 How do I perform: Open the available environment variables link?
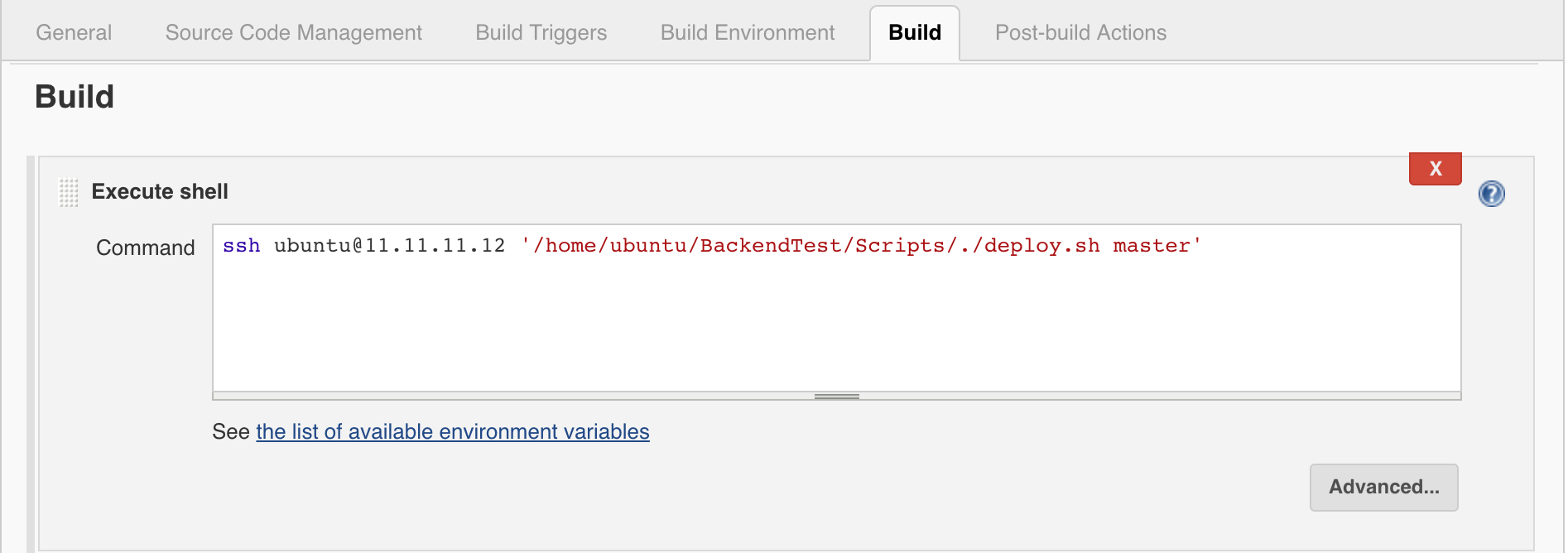click(x=453, y=431)
